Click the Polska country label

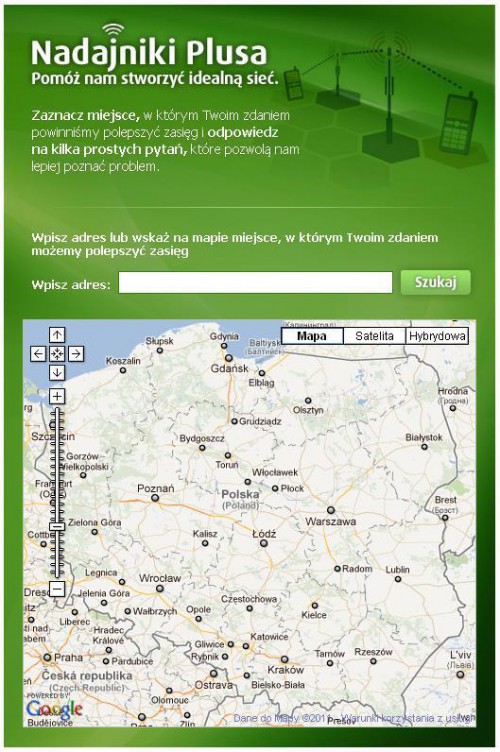pyautogui.click(x=241, y=494)
